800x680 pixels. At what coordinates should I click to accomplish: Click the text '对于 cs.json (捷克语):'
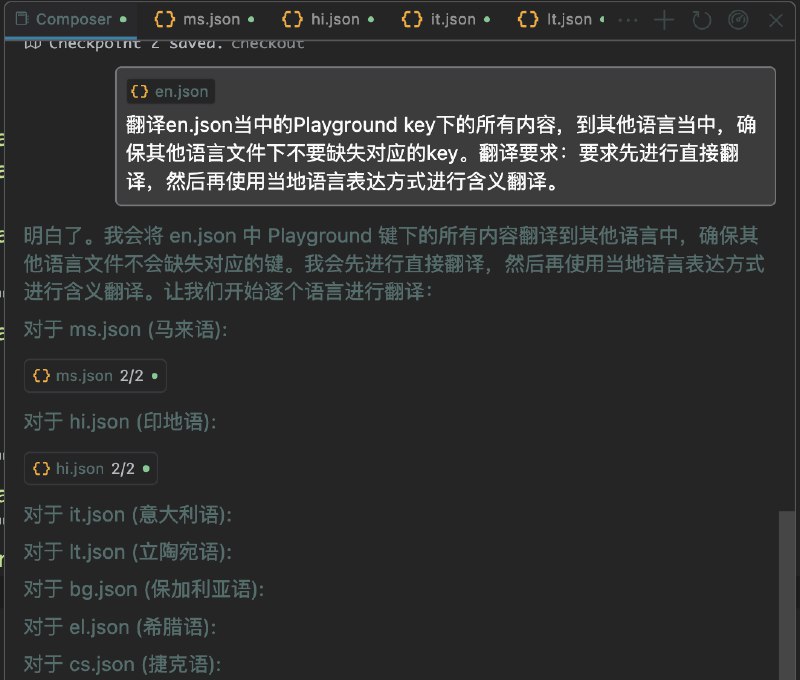[122, 664]
